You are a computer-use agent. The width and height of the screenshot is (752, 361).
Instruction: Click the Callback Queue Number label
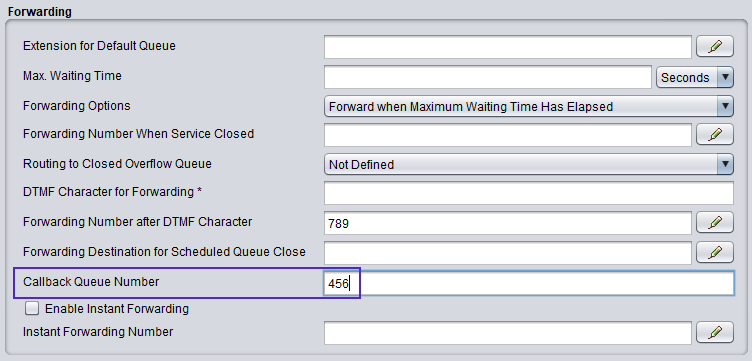(91, 282)
